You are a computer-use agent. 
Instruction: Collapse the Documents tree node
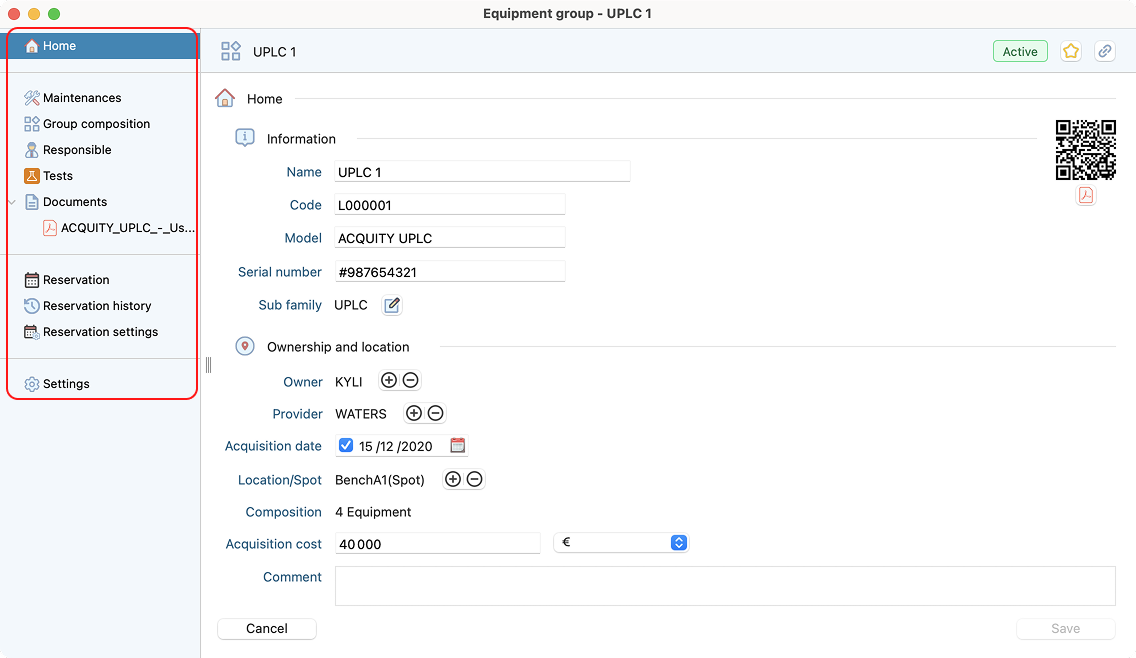point(12,202)
